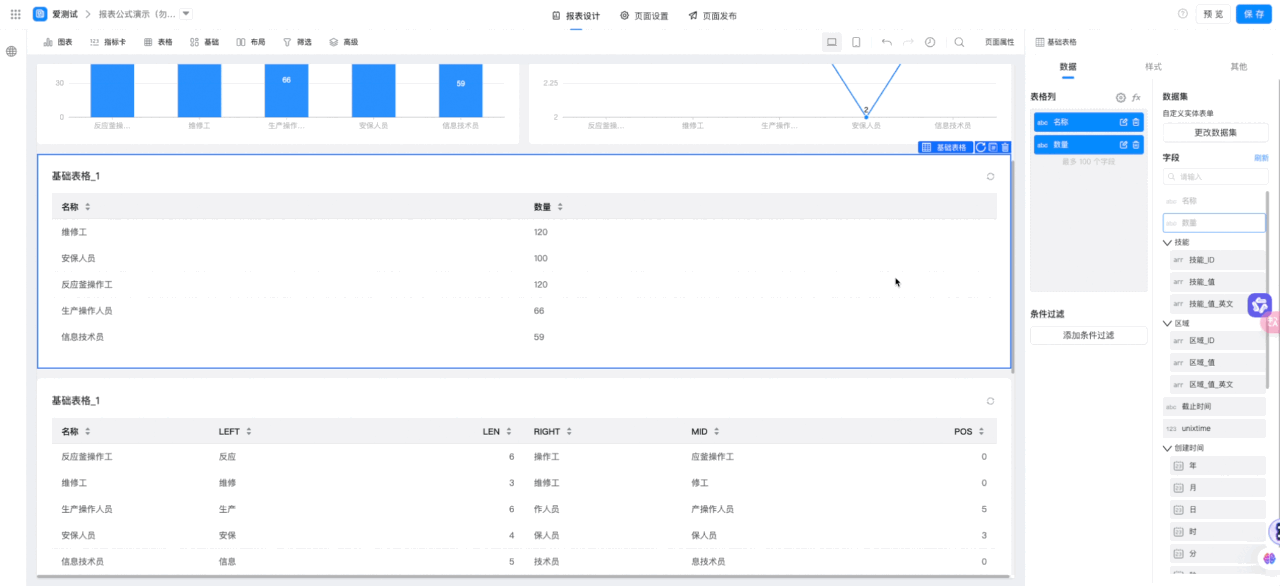Screen dimensions: 1280x586
Task: Click the purple AI assistant floating icon
Action: pyautogui.click(x=1259, y=305)
